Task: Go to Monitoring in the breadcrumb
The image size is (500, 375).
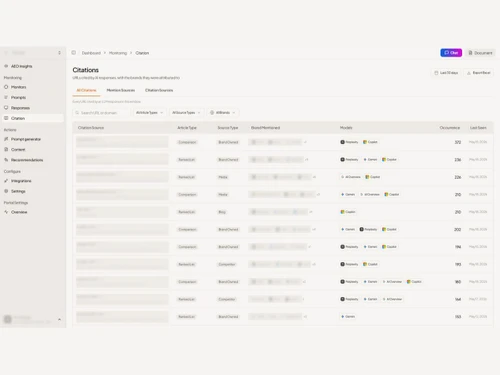Action: pyautogui.click(x=118, y=53)
